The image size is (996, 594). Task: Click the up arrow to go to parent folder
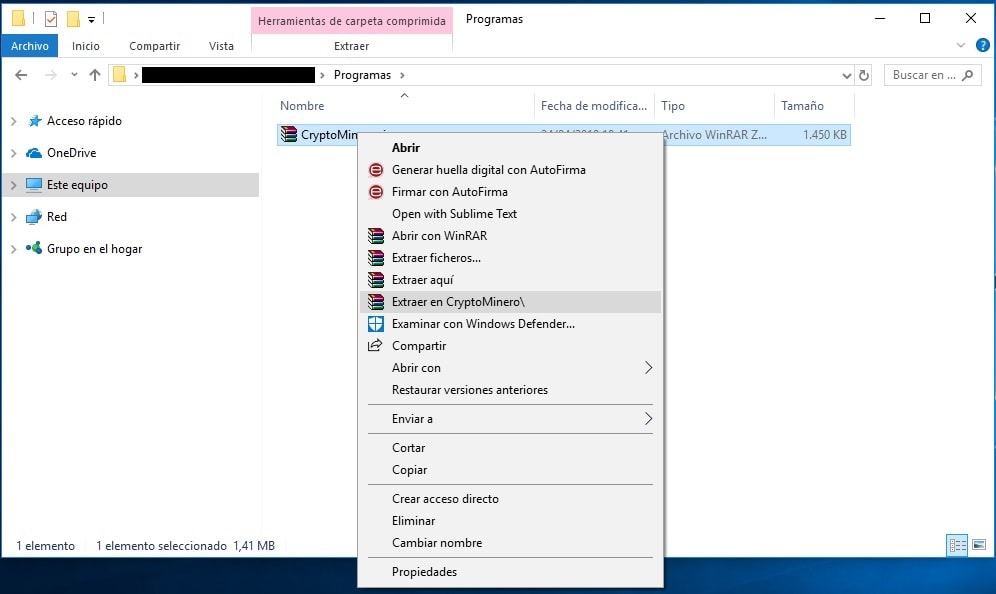pos(95,74)
